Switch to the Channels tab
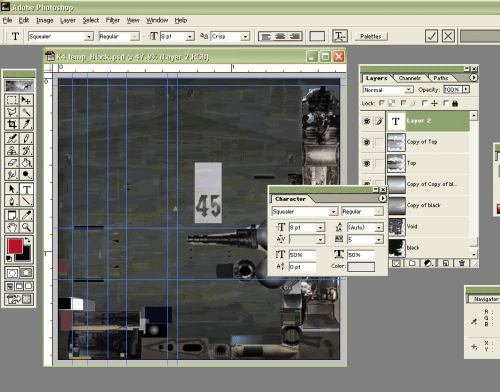 tap(410, 78)
